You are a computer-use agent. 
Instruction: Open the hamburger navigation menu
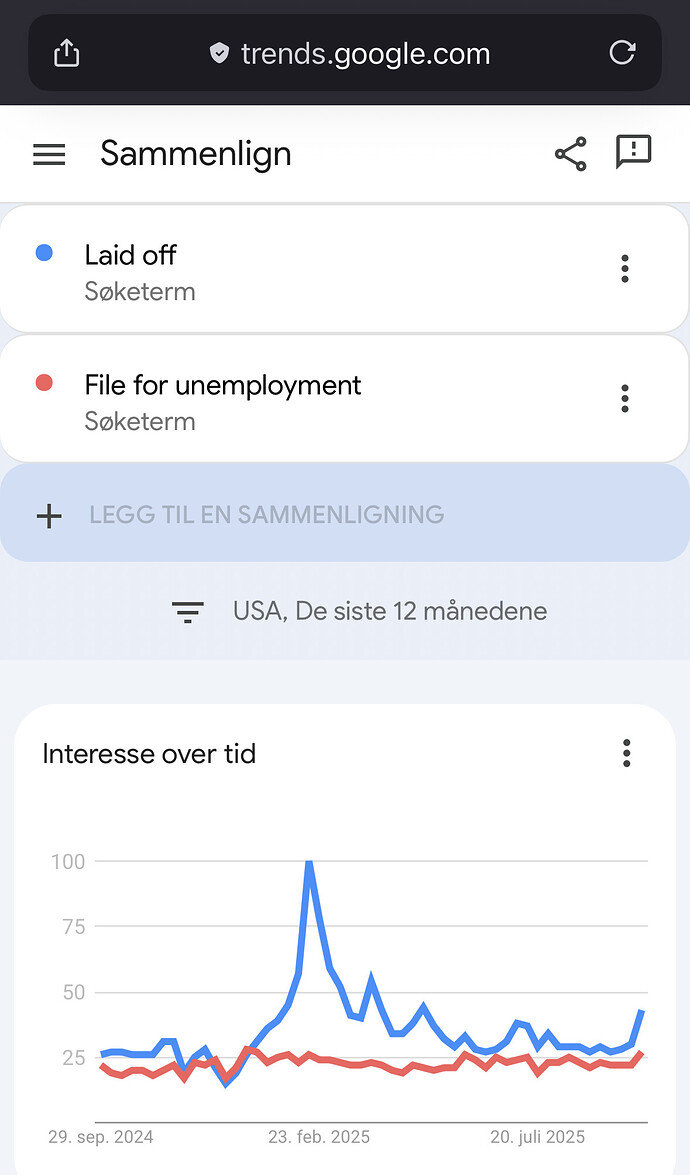pos(49,154)
